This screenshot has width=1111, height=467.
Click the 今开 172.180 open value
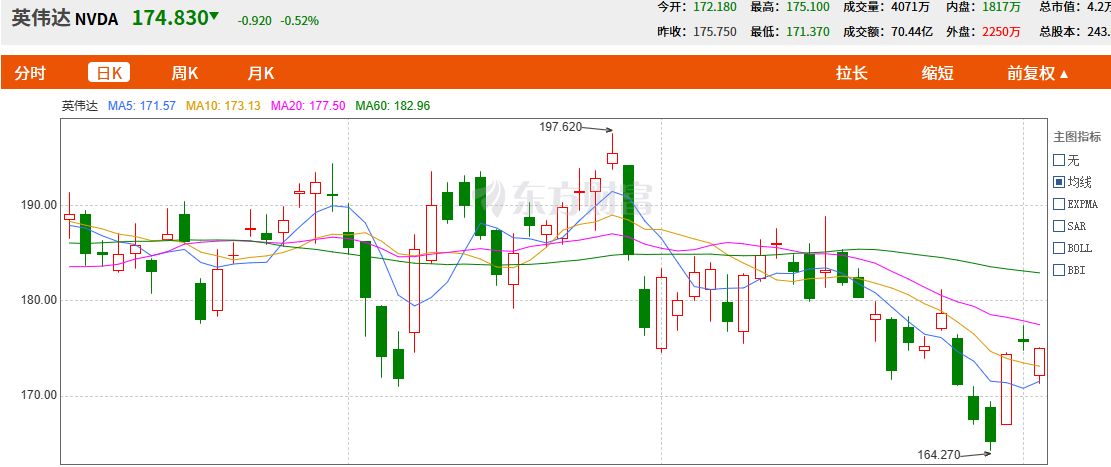[716, 7]
